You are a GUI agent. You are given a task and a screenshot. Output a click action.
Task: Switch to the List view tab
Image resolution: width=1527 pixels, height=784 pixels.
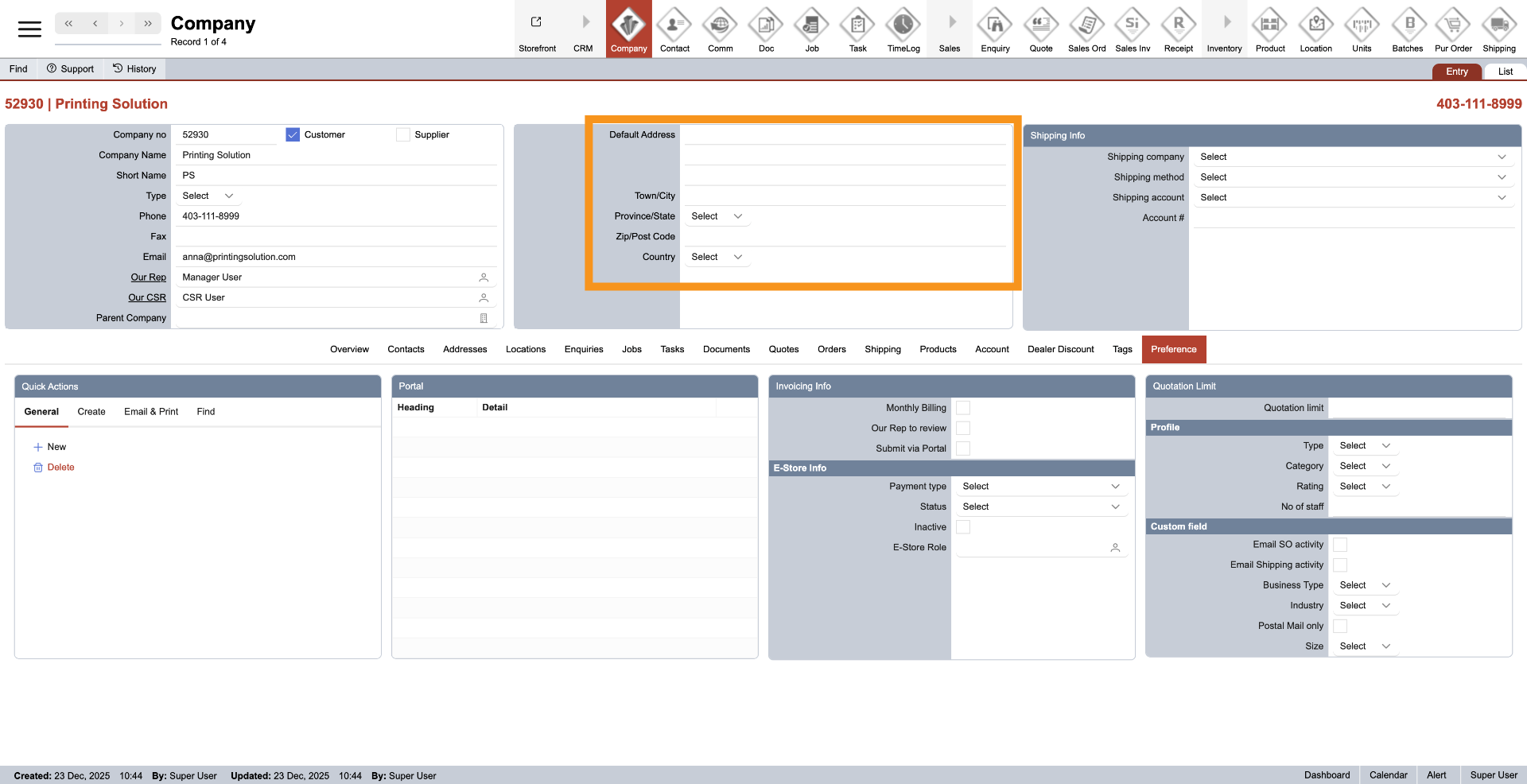coord(1505,72)
